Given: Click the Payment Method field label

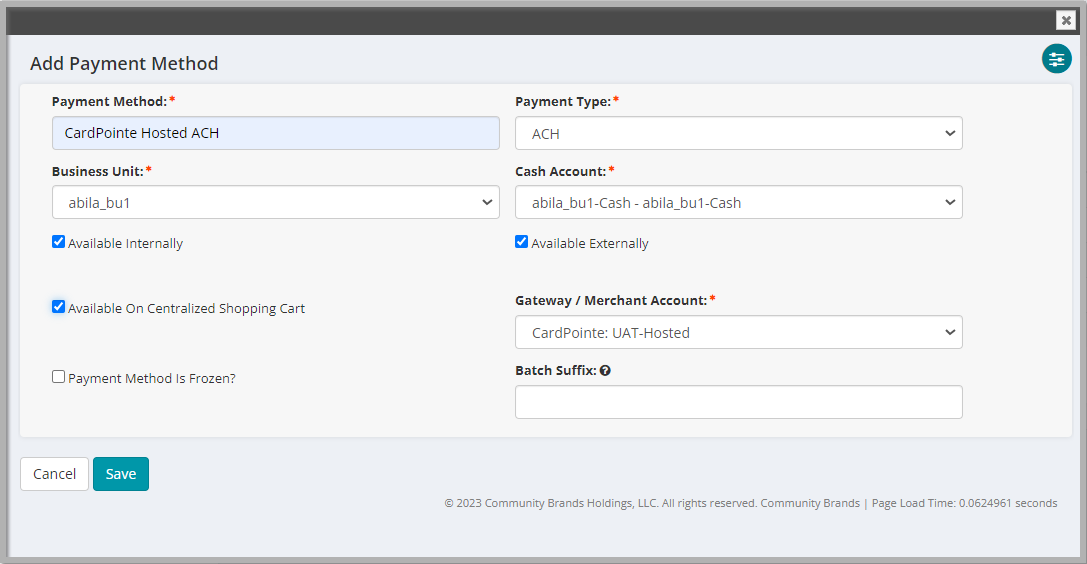Looking at the screenshot, I should (110, 102).
